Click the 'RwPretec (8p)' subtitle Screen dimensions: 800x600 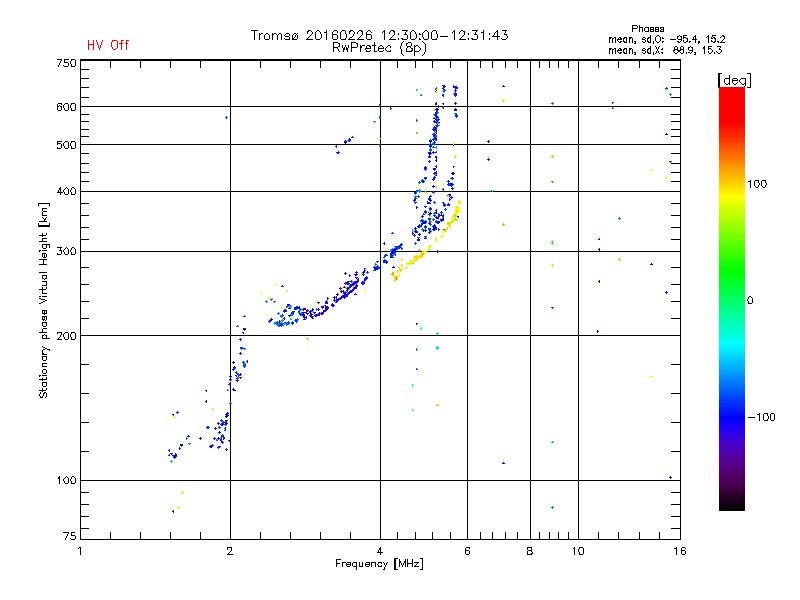tap(379, 48)
